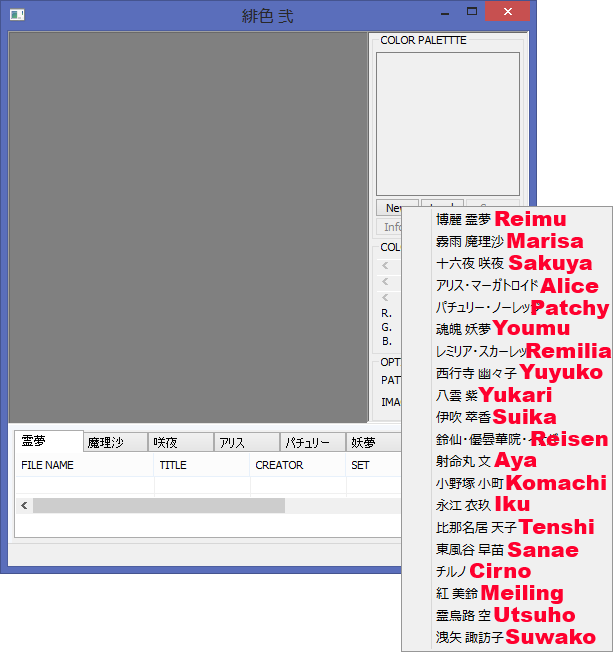Switch to the 霊夢 tab
The width and height of the screenshot is (613, 652).
click(x=49, y=441)
